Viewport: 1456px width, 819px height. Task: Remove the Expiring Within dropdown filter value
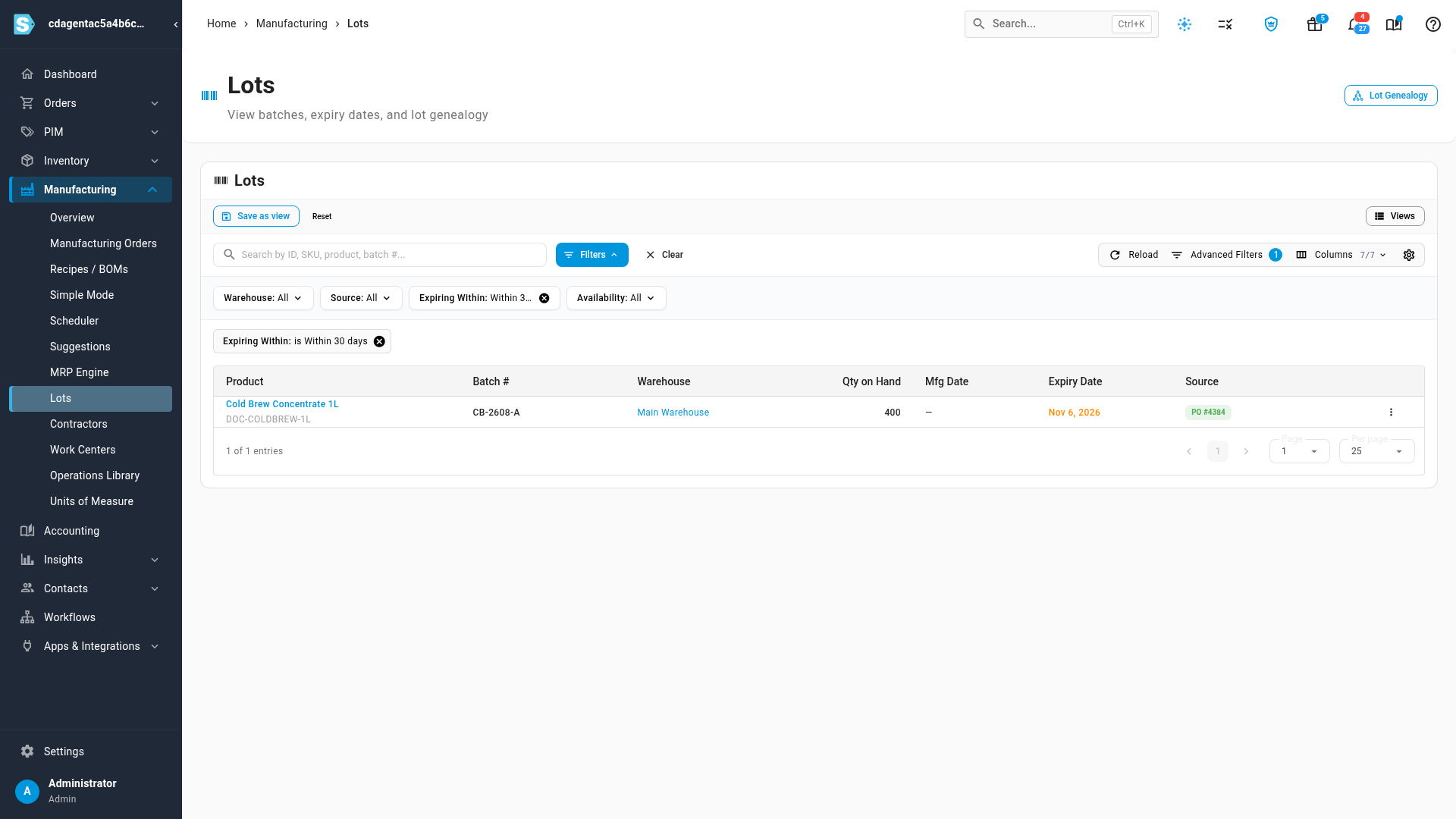544,298
